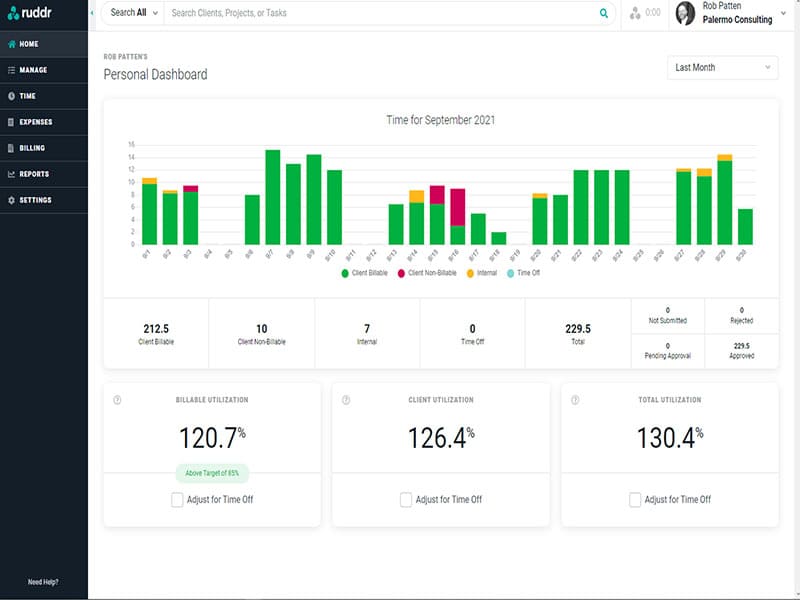This screenshot has width=800, height=600.
Task: Click the Billable Utilization help icon
Action: coord(117,400)
